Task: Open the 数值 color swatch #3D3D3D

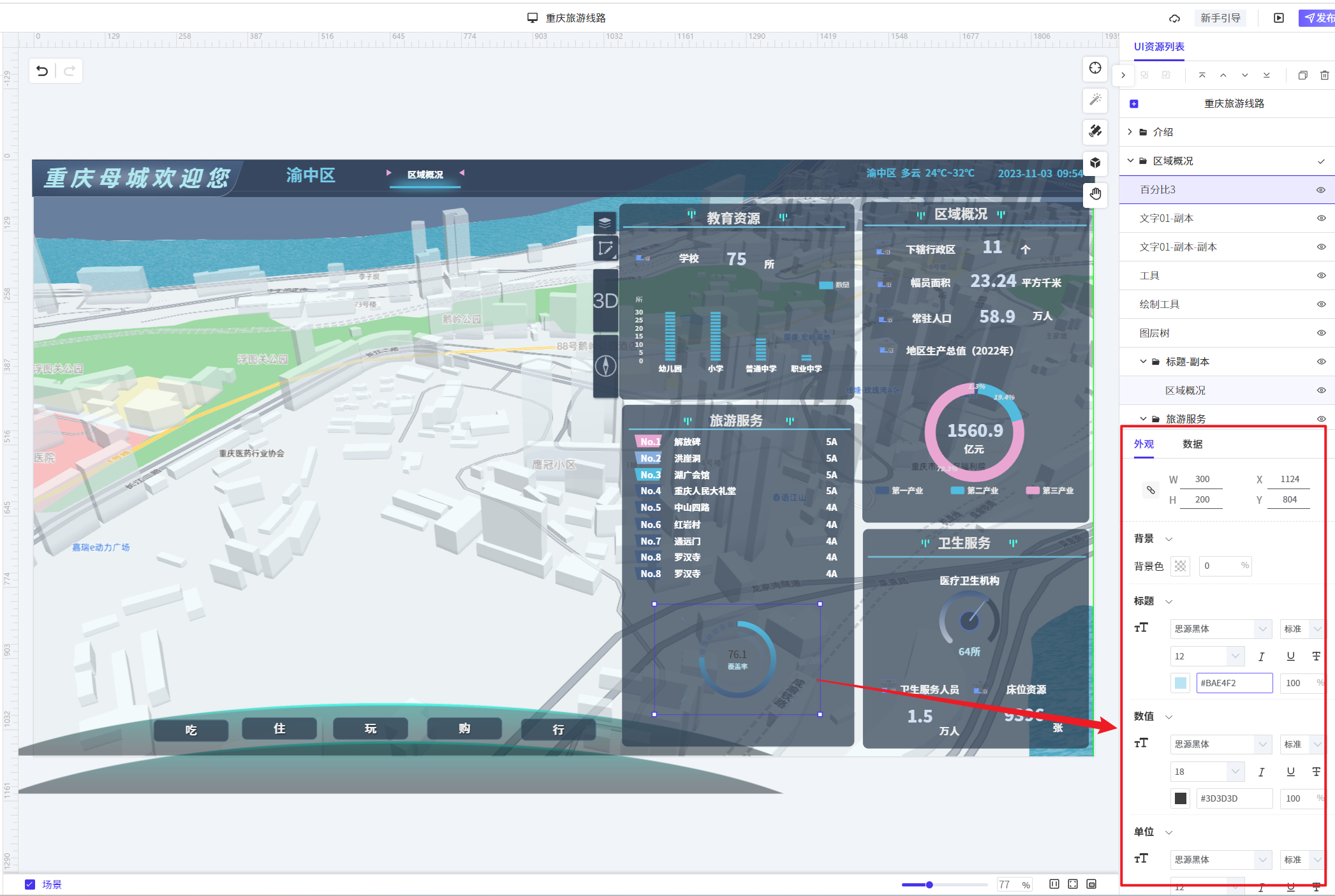Action: (1181, 798)
